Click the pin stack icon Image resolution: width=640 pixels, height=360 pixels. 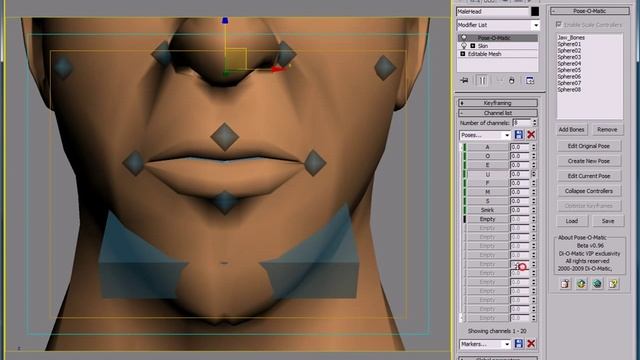click(x=464, y=80)
